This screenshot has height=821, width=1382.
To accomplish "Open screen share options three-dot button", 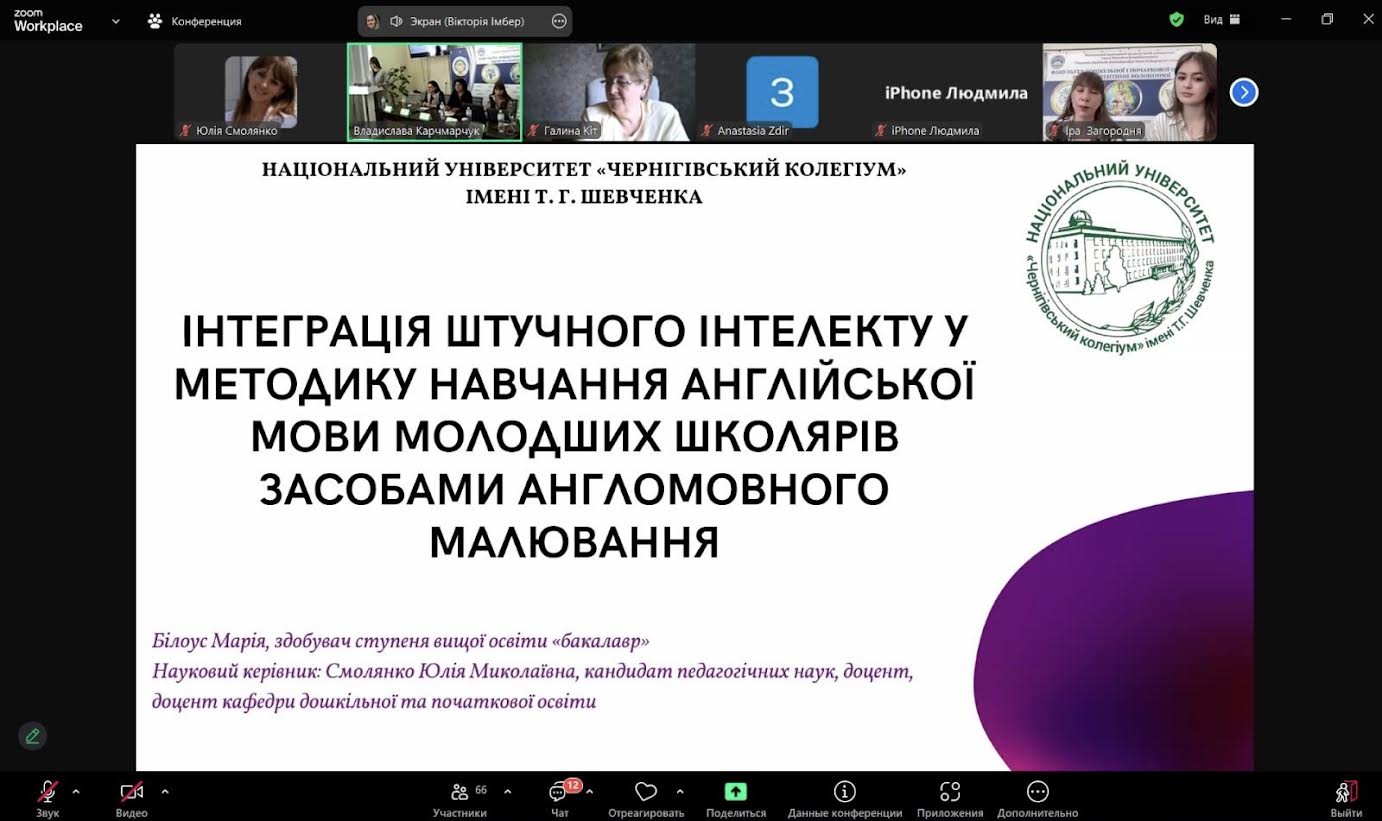I will click(x=560, y=21).
